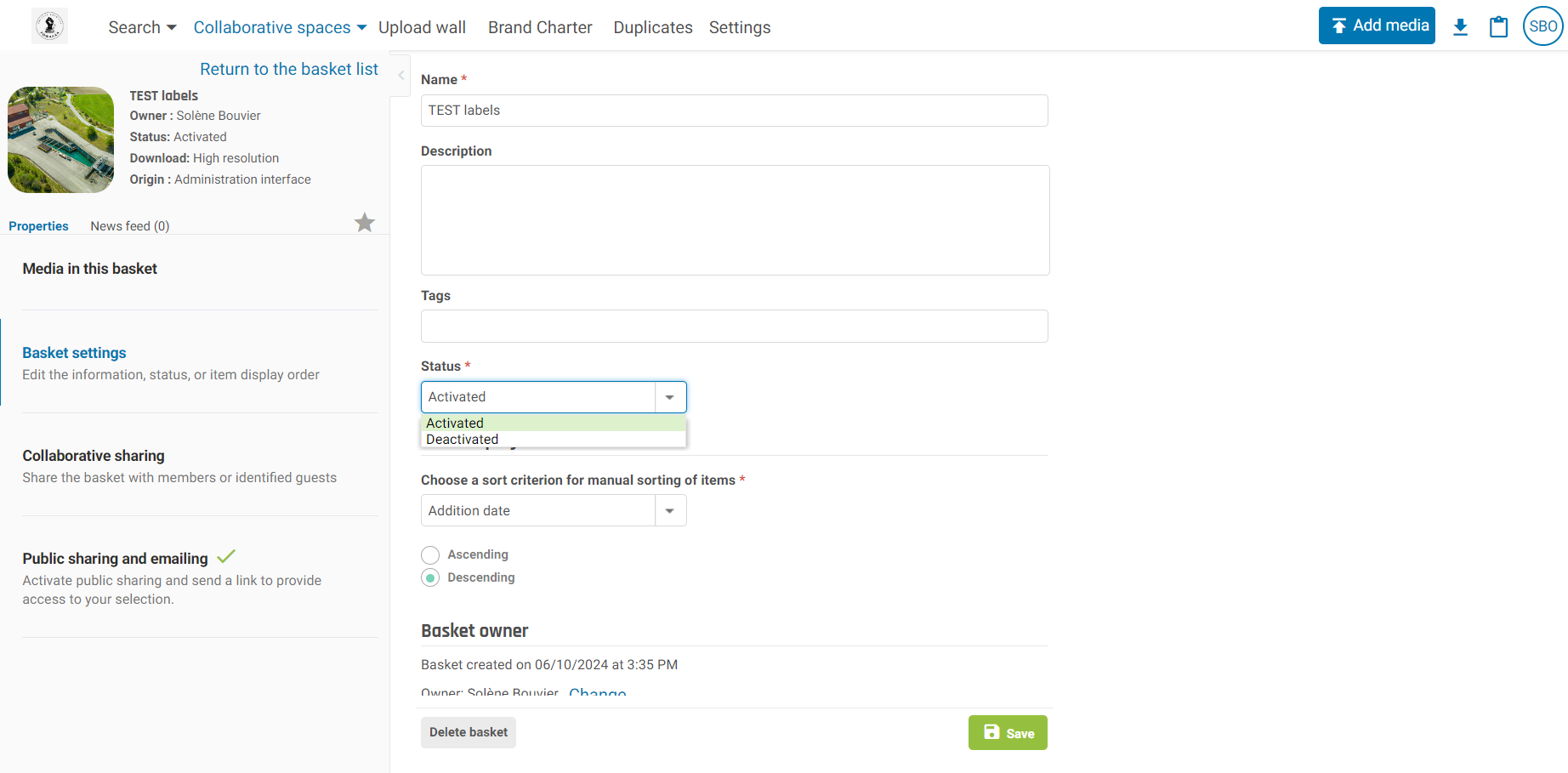1568x773 pixels.
Task: Select the Descending sort order radio button
Action: pyautogui.click(x=431, y=578)
